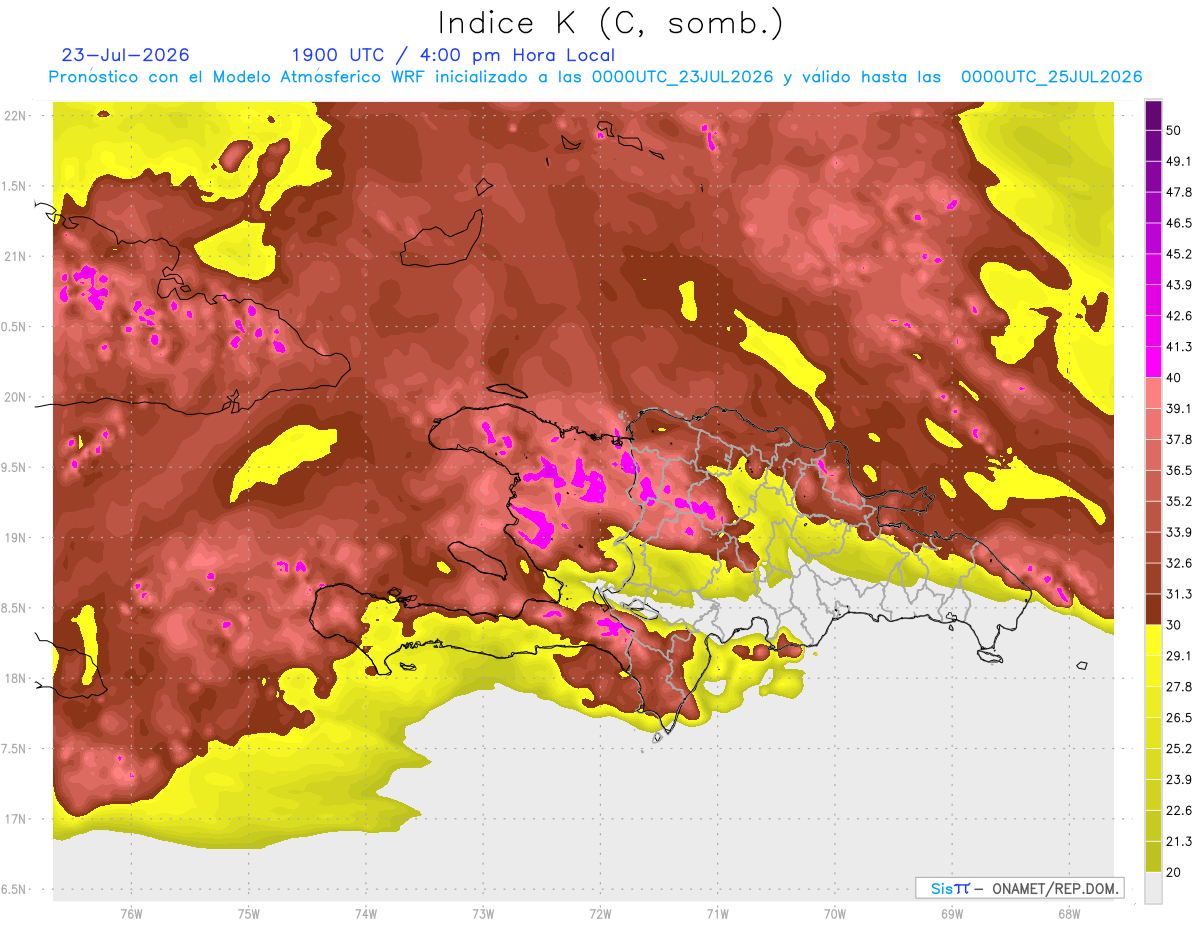
Task: Click the '20' colorbar value
Action: click(x=1174, y=872)
